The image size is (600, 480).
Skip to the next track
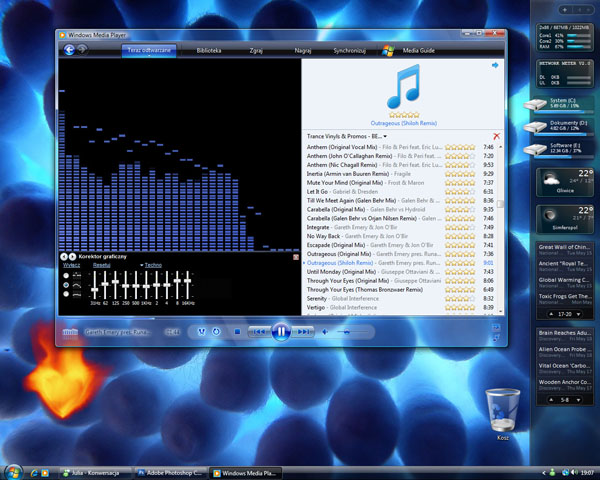pos(303,332)
